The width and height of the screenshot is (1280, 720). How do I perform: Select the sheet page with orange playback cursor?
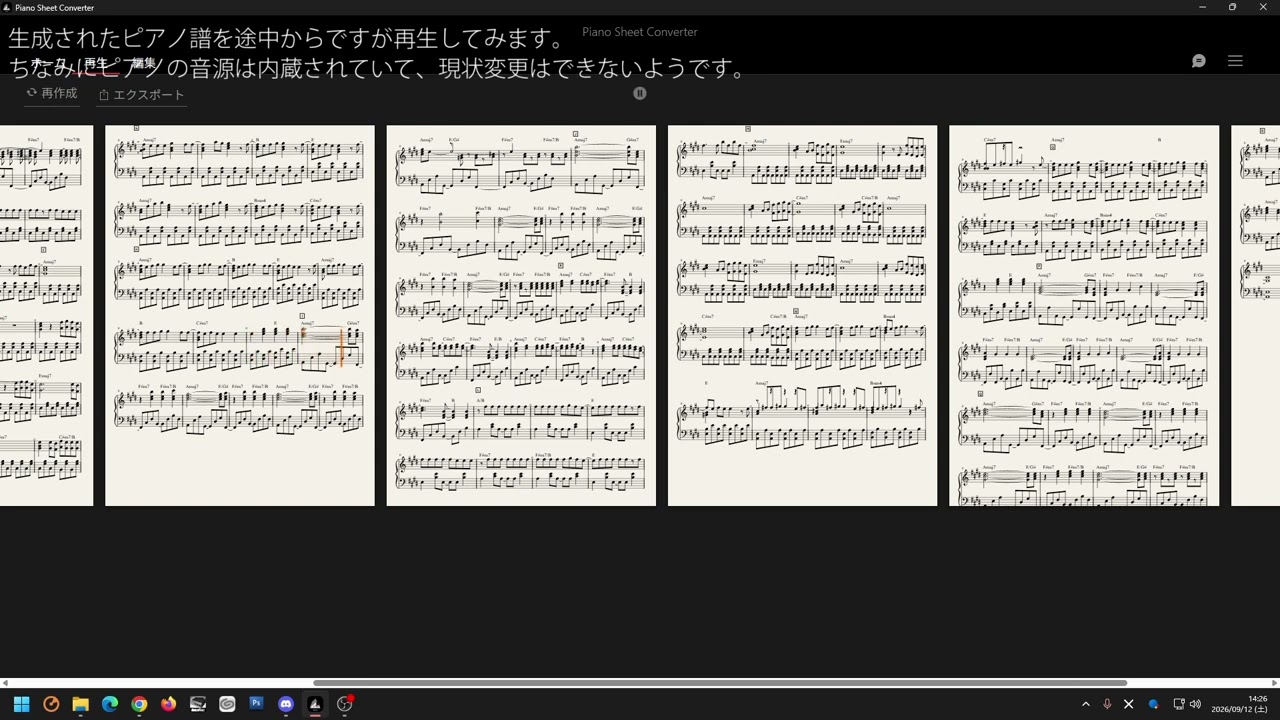coord(240,315)
